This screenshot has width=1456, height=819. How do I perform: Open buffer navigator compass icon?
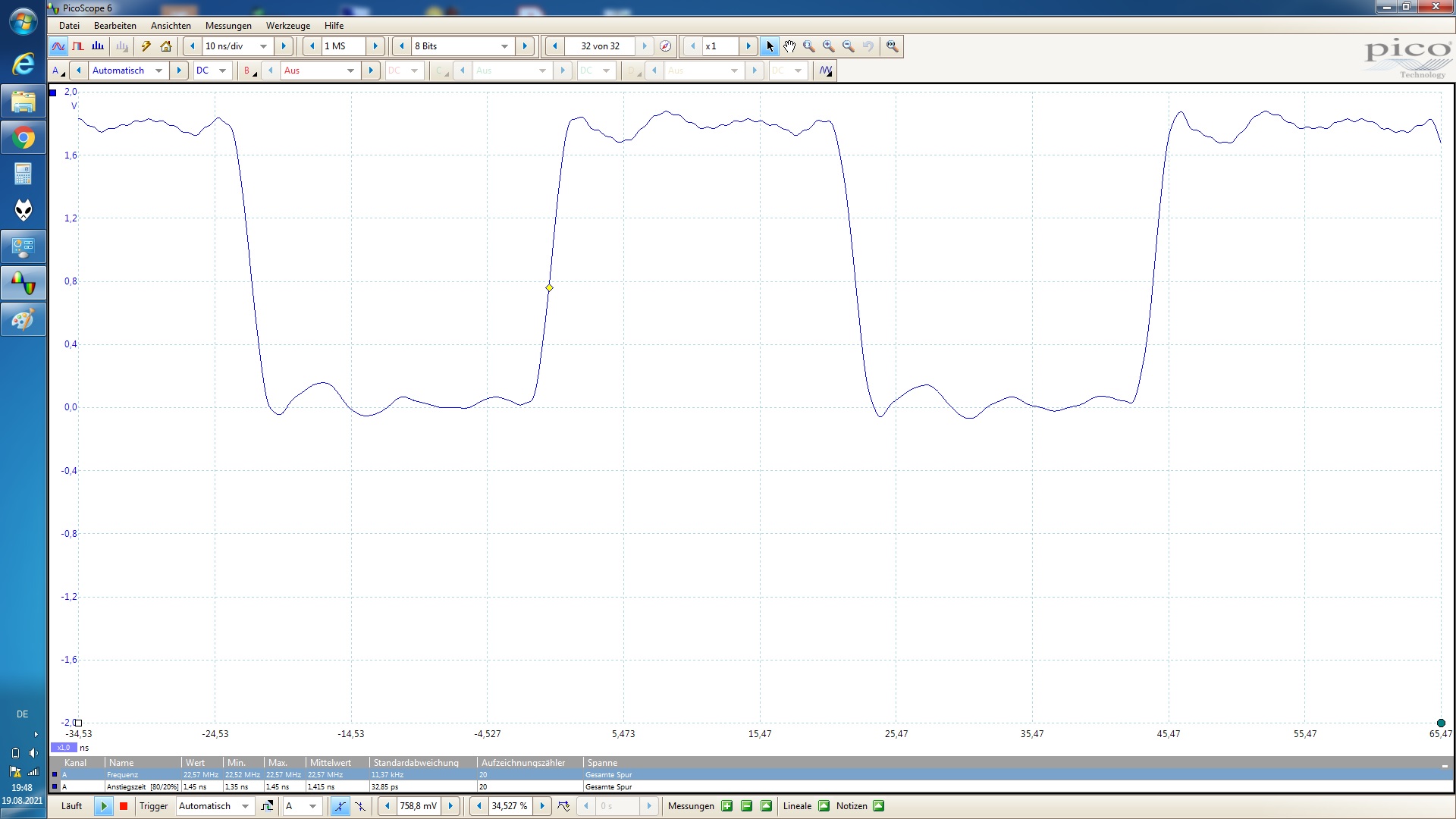[x=665, y=46]
